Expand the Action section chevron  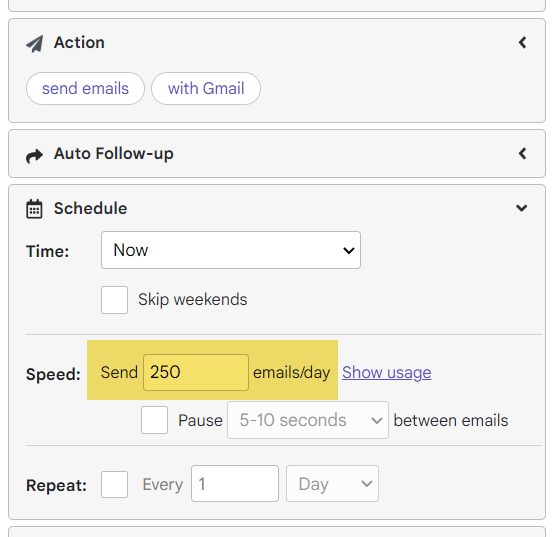pos(522,43)
